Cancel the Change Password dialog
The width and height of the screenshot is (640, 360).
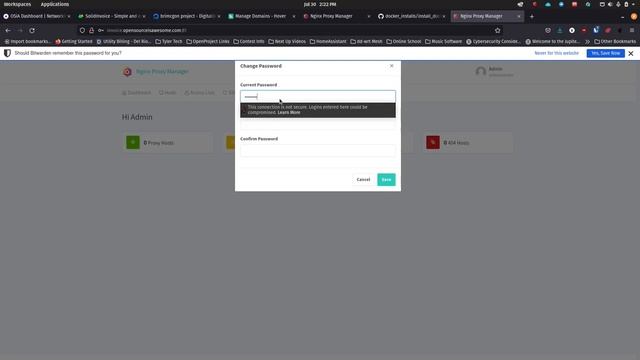tap(363, 180)
